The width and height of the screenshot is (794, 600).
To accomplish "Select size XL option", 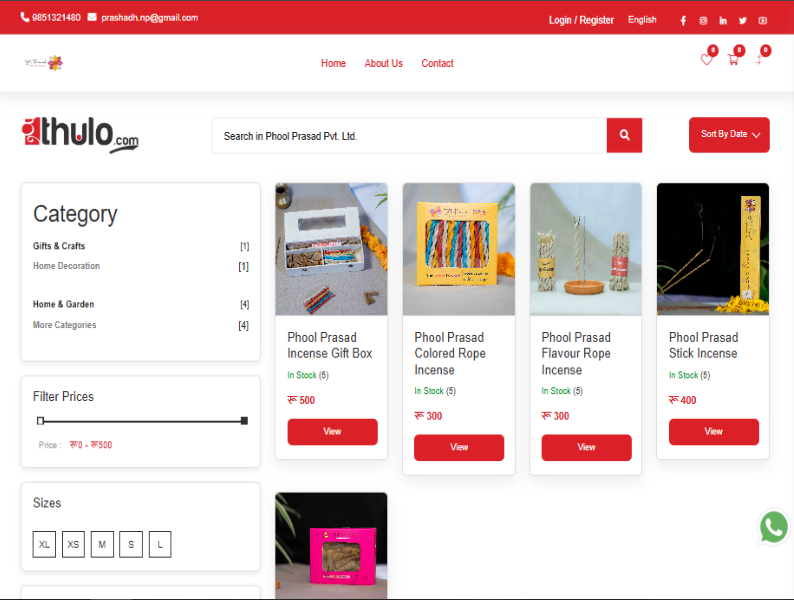I will [x=44, y=545].
